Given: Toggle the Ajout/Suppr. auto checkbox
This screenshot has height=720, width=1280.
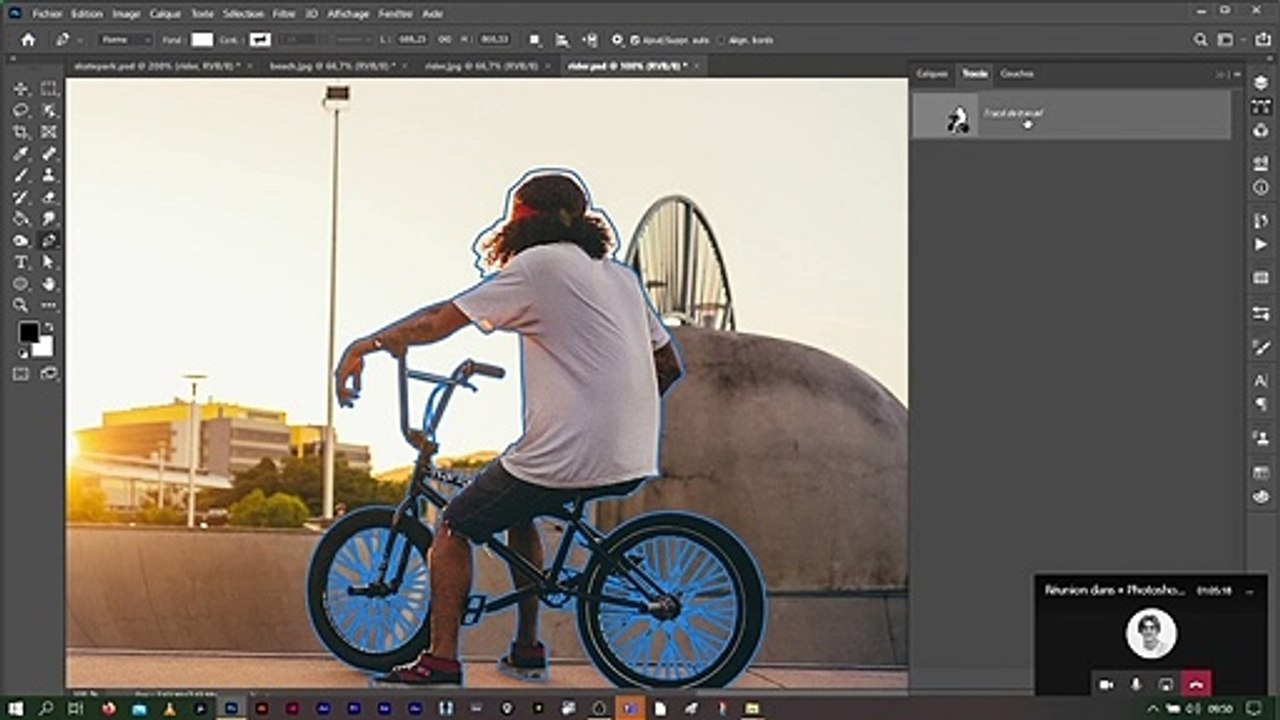Looking at the screenshot, I should [636, 40].
